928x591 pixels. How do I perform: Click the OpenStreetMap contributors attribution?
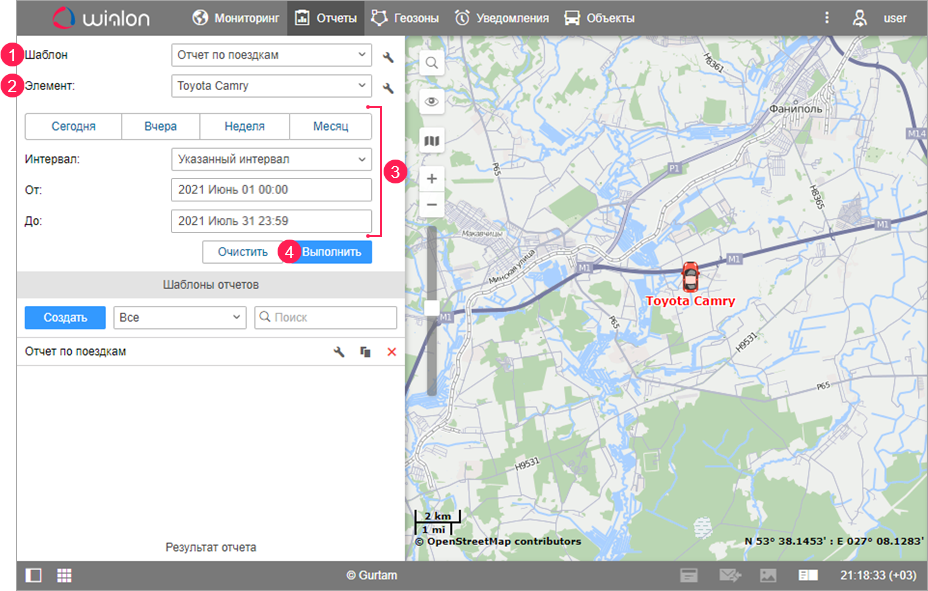498,541
